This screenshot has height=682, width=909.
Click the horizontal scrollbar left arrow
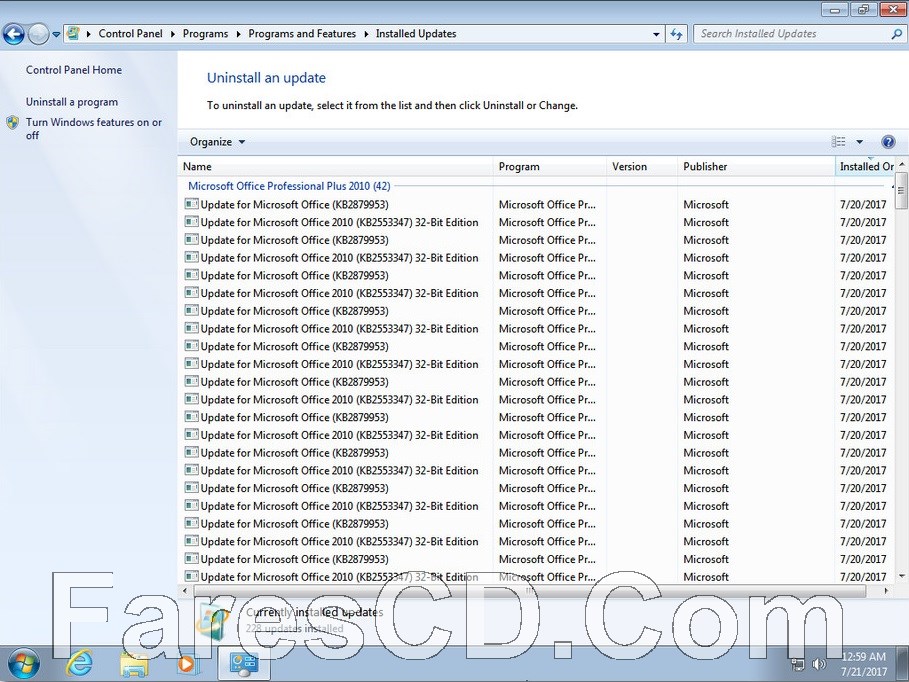(x=185, y=590)
